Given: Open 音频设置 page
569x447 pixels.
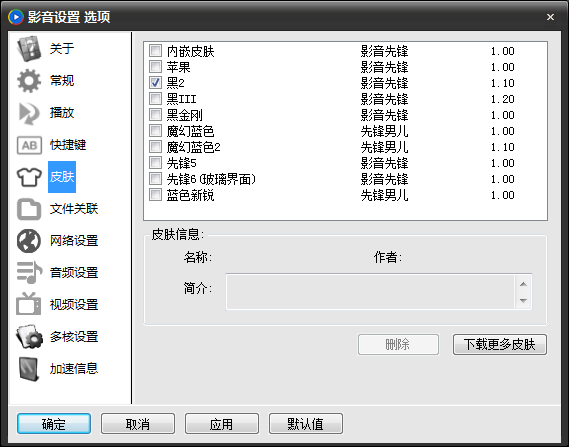Looking at the screenshot, I should click(74, 273).
